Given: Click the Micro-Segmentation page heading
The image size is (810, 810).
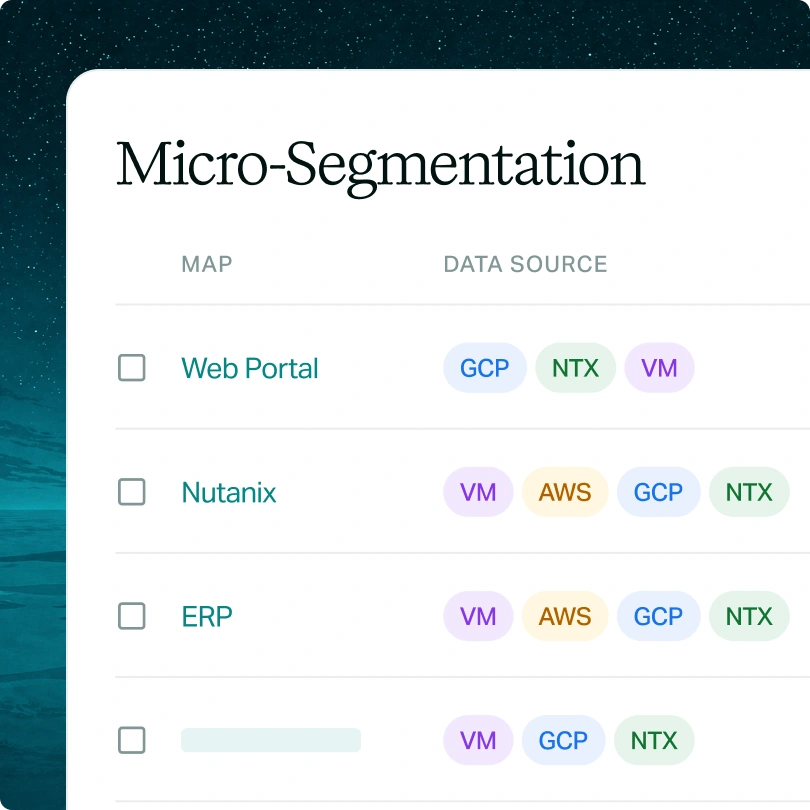Looking at the screenshot, I should [x=381, y=166].
